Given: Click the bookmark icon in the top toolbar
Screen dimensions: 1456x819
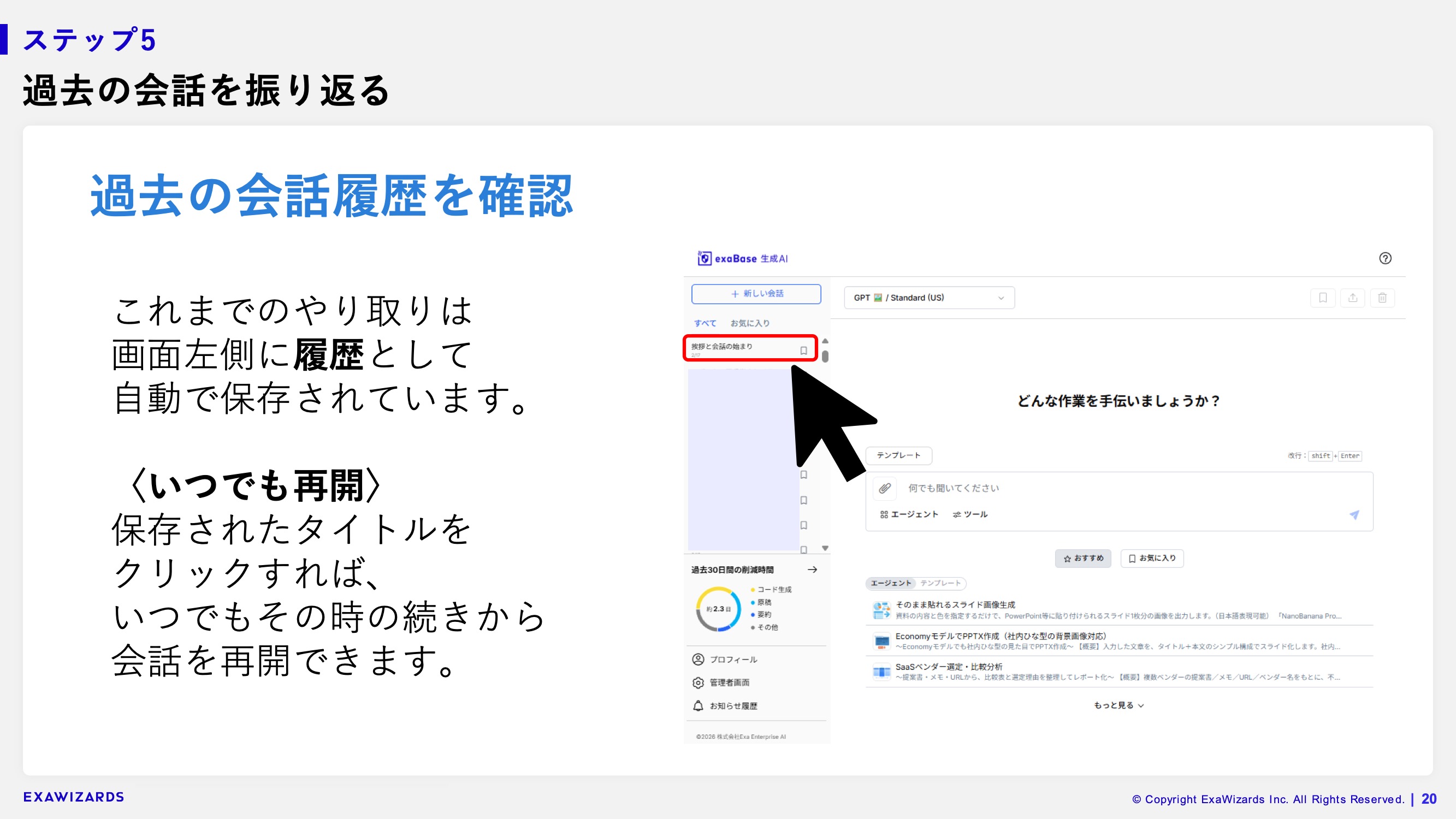Looking at the screenshot, I should tap(1323, 298).
